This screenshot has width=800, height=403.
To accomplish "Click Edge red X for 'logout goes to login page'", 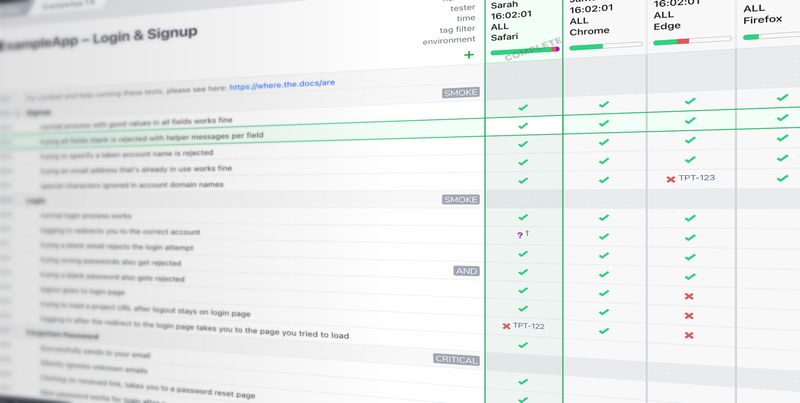I will (689, 316).
